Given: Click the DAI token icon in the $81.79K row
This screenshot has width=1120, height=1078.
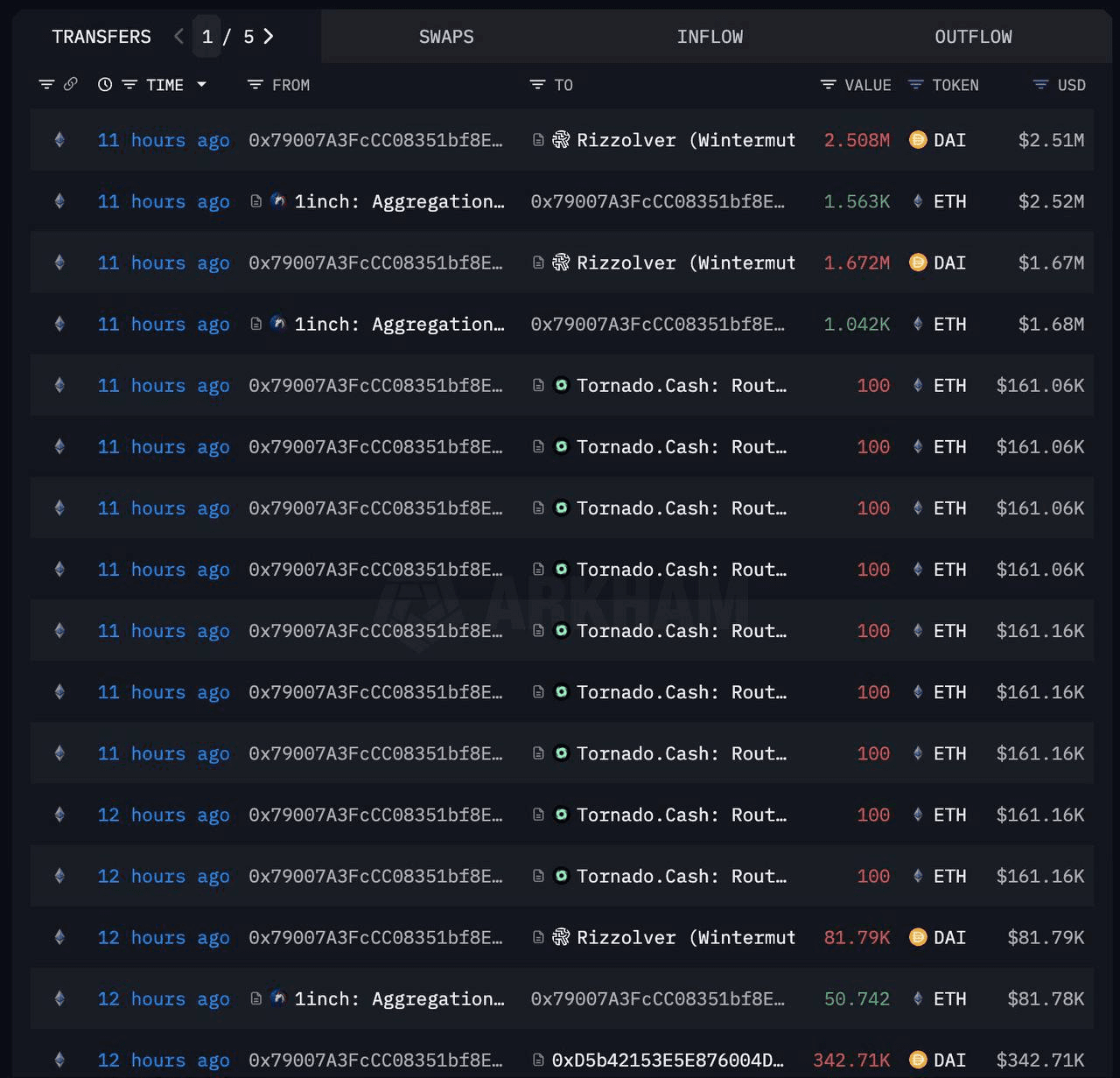Looking at the screenshot, I should click(x=918, y=937).
